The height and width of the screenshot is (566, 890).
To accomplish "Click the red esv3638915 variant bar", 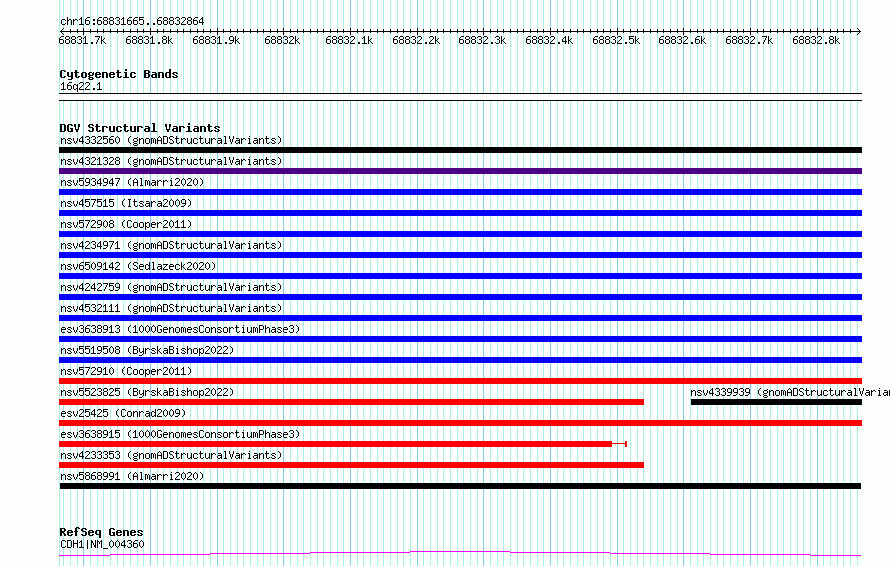I will (343, 444).
